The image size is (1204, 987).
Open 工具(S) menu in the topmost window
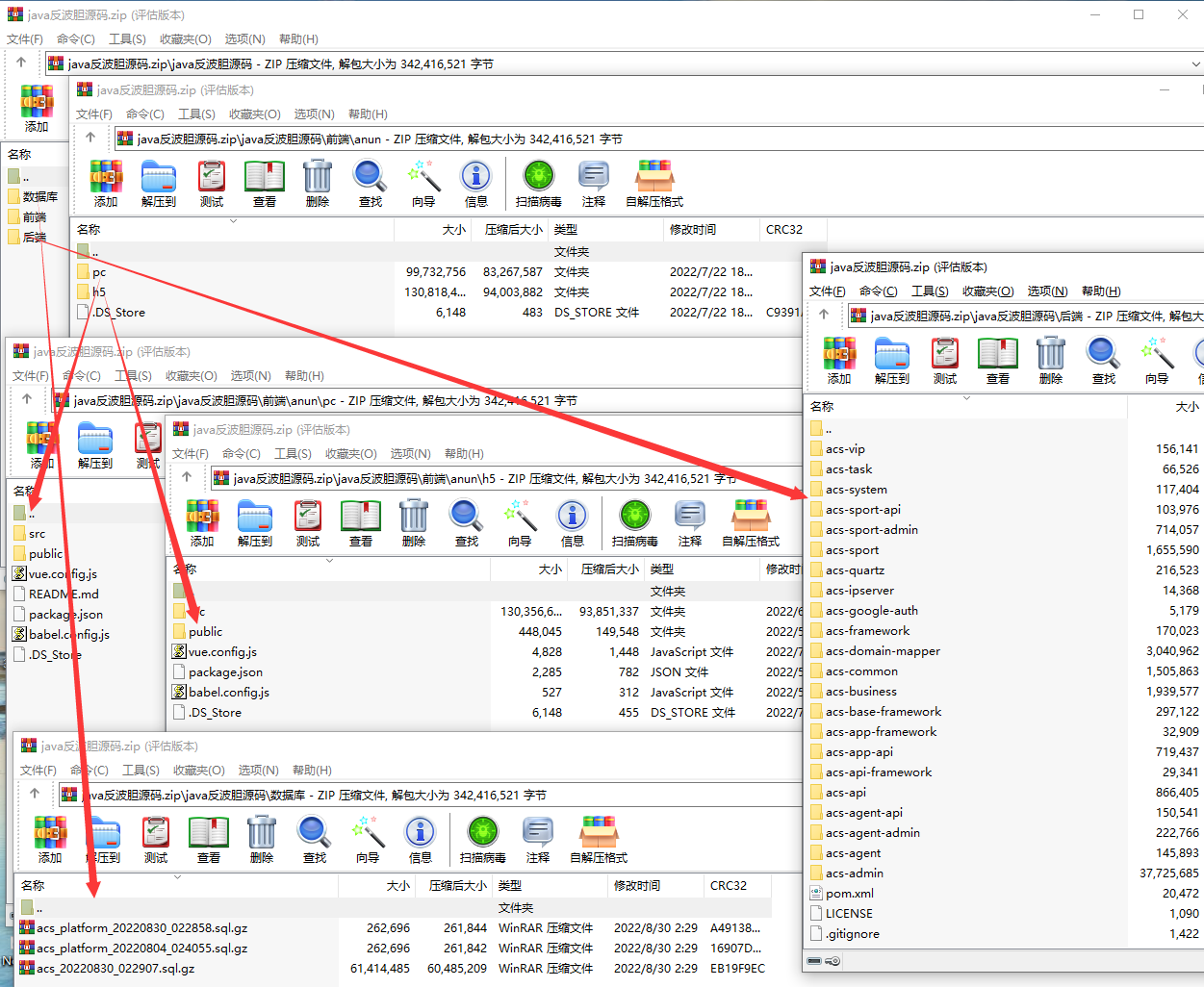pos(127,39)
